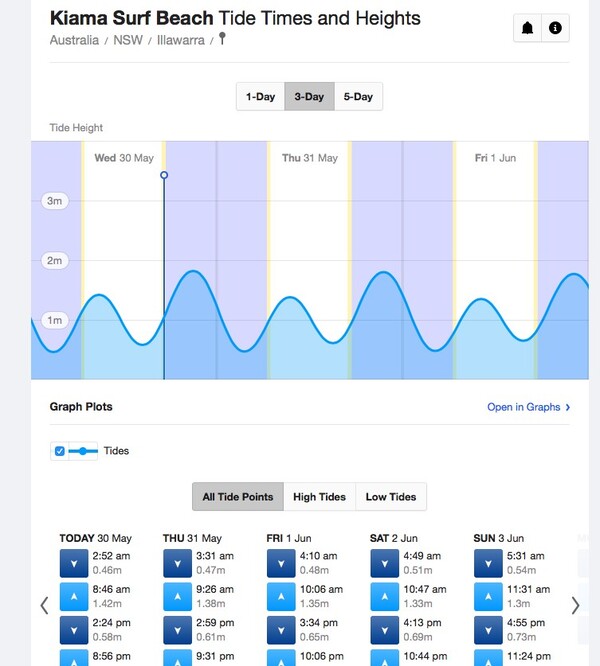The image size is (600, 666).
Task: Click low tide icon for 4:13 pm Saturday
Action: pyautogui.click(x=385, y=630)
